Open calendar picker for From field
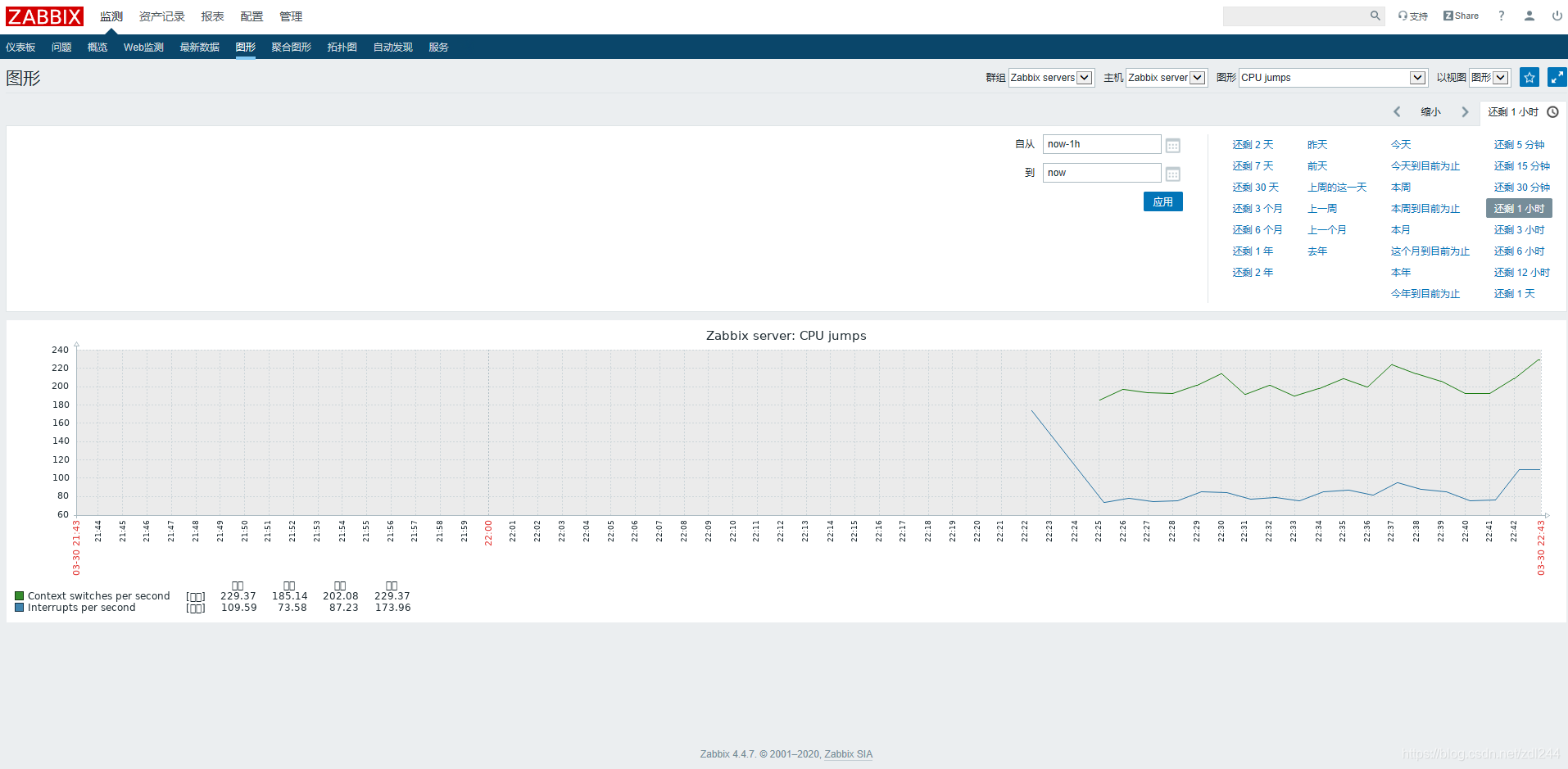The image size is (1568, 769). tap(1172, 145)
